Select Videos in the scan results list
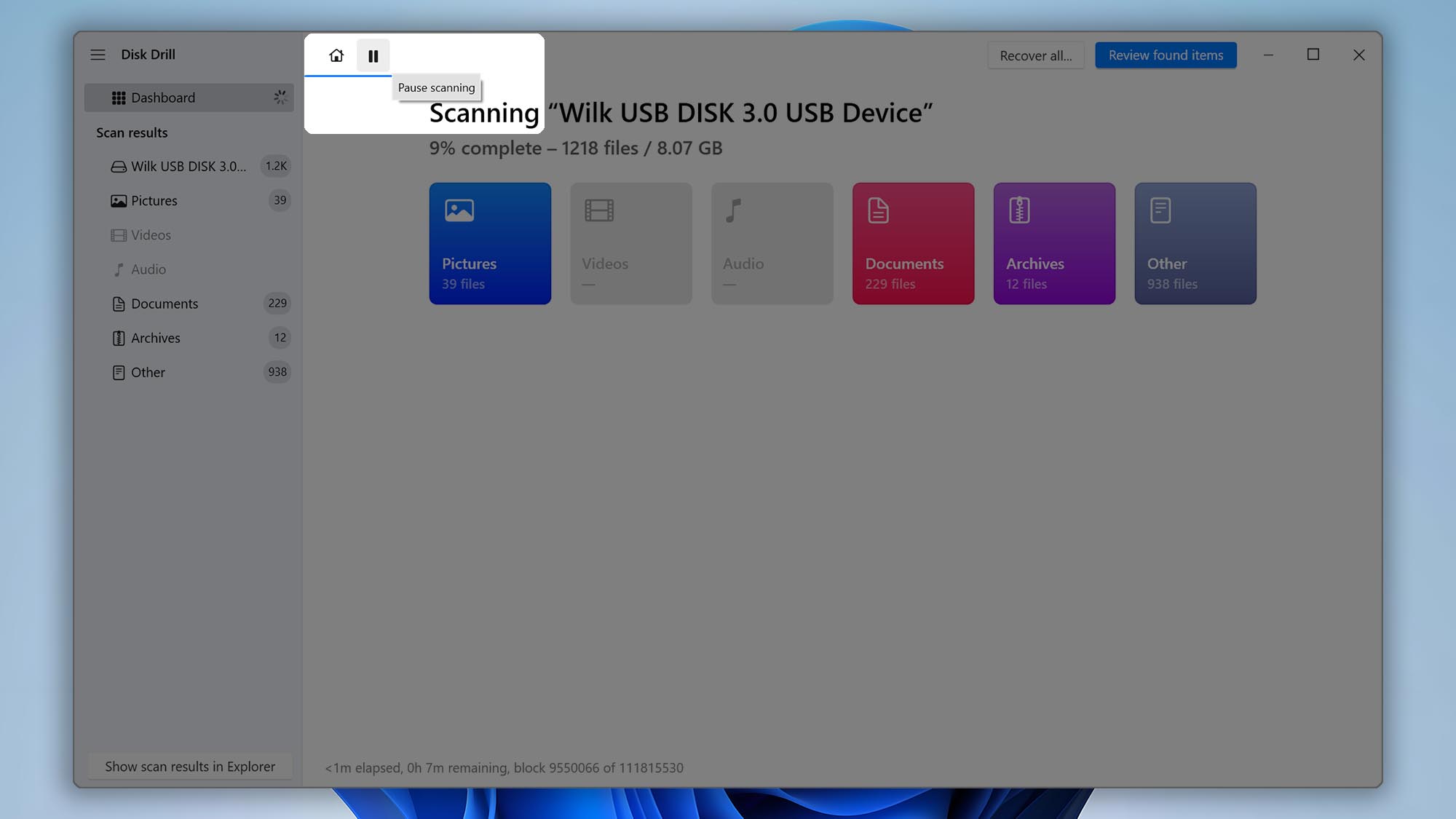Viewport: 1456px width, 819px height. point(151,234)
